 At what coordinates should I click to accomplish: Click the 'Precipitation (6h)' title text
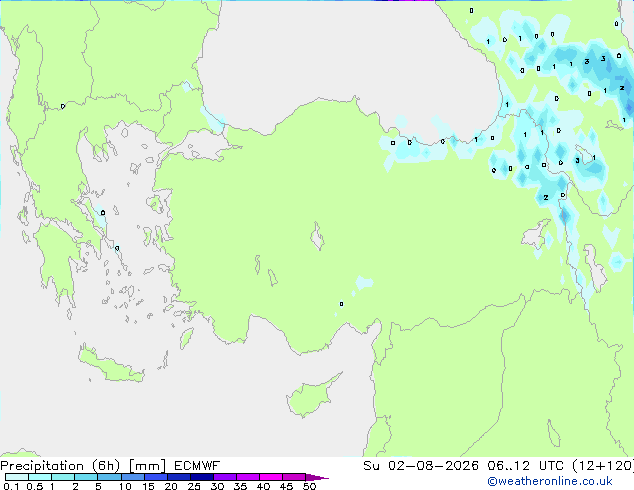click(x=60, y=466)
